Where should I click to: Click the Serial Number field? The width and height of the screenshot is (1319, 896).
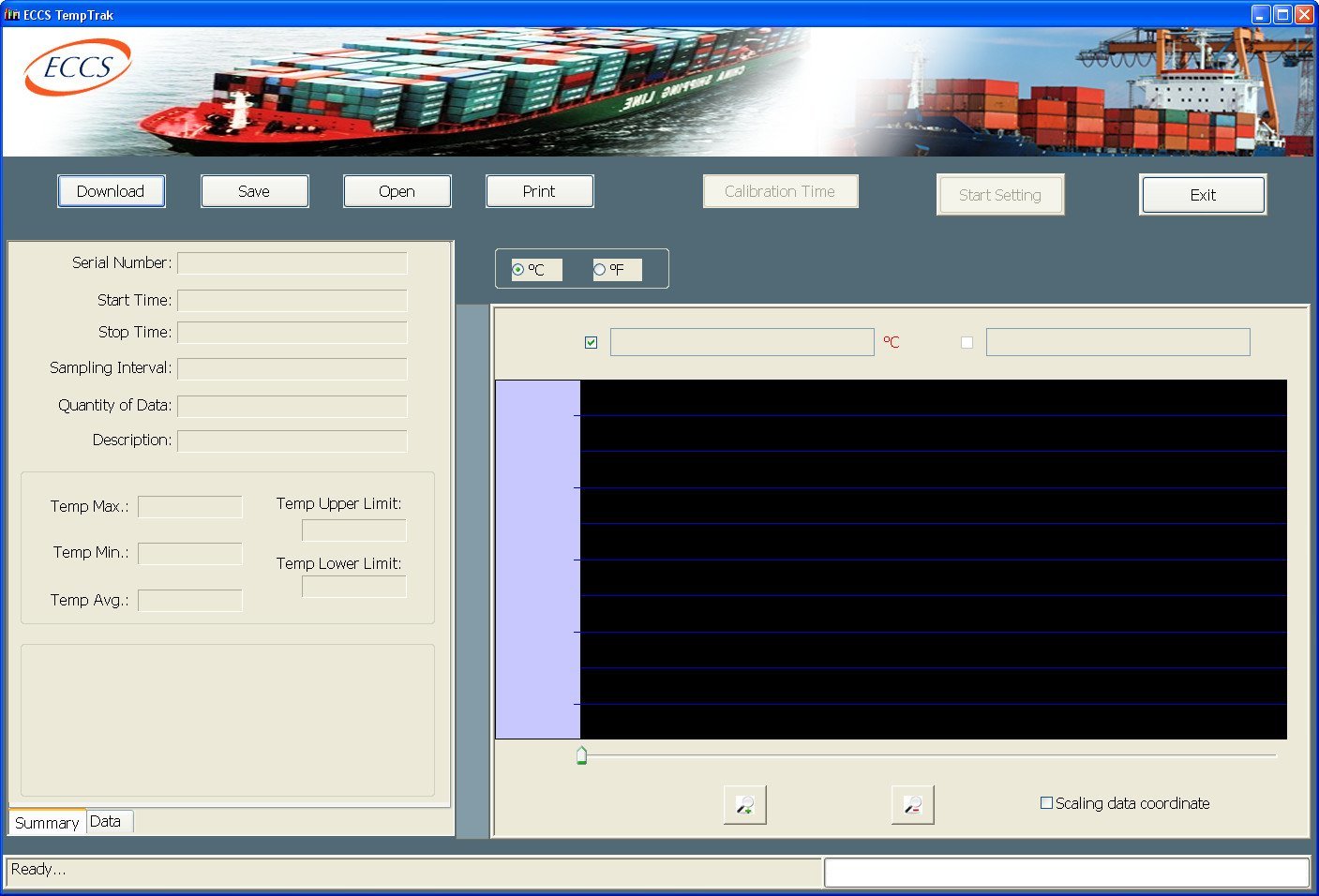pyautogui.click(x=292, y=263)
